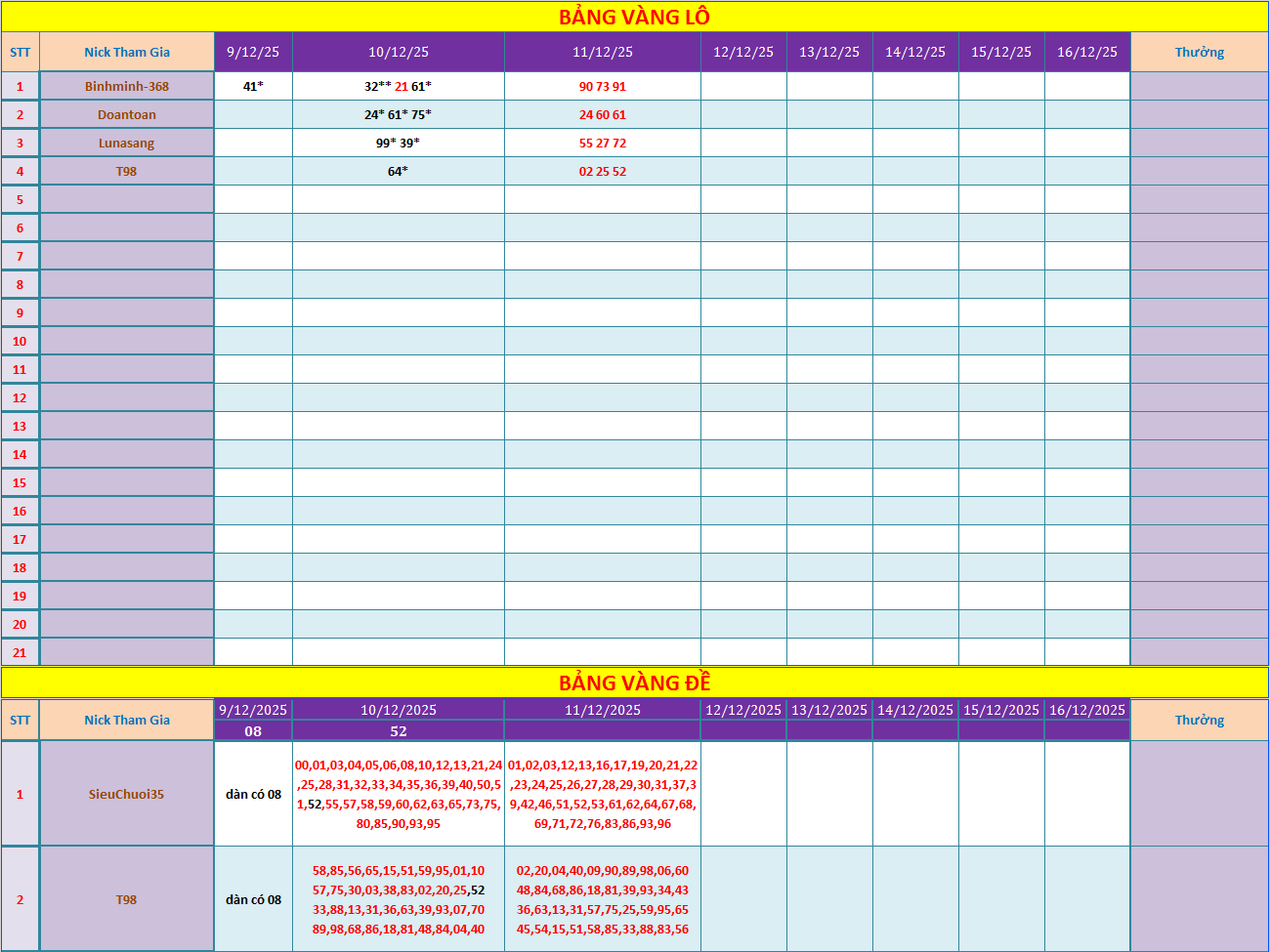
Task: Click the 10/12/2025 header in the ĐỀ table
Action: coord(398,710)
